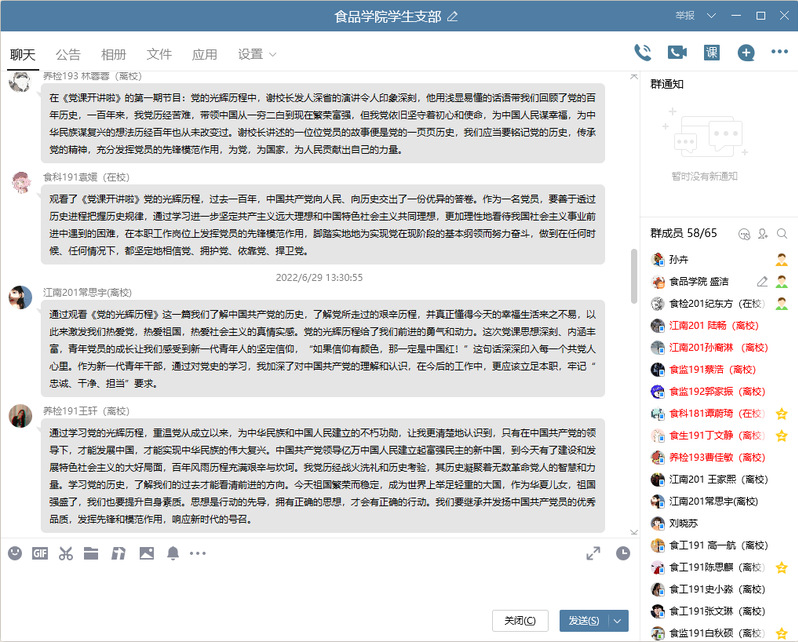Switch to the 公告 tab
Viewport: 798px width, 642px height.
pos(68,54)
